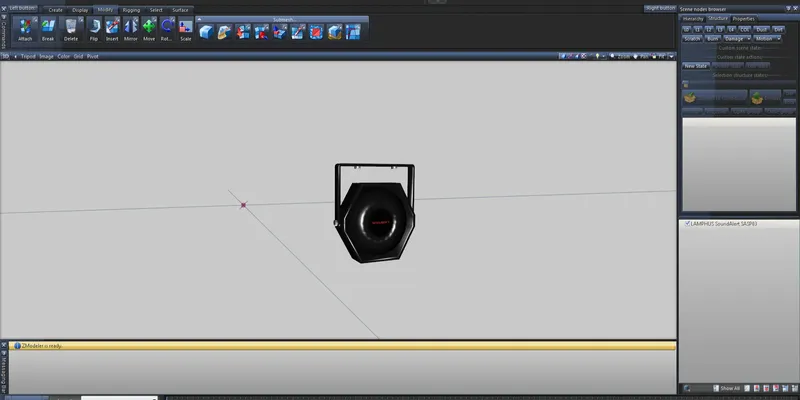Toggle the COL structure state button
The height and width of the screenshot is (400, 800).
pyautogui.click(x=746, y=29)
